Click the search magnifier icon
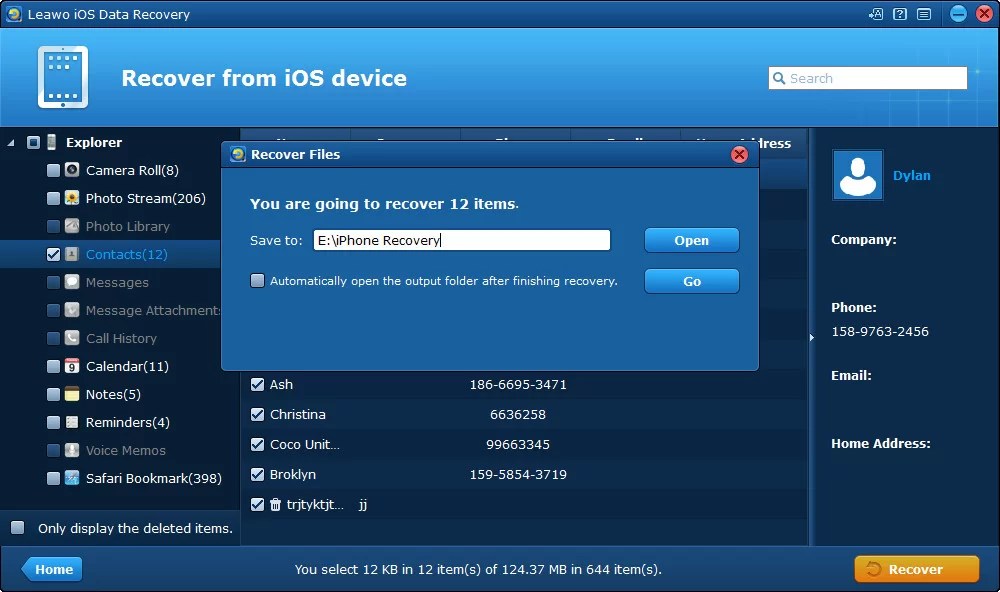Image resolution: width=1000 pixels, height=592 pixels. [x=780, y=77]
